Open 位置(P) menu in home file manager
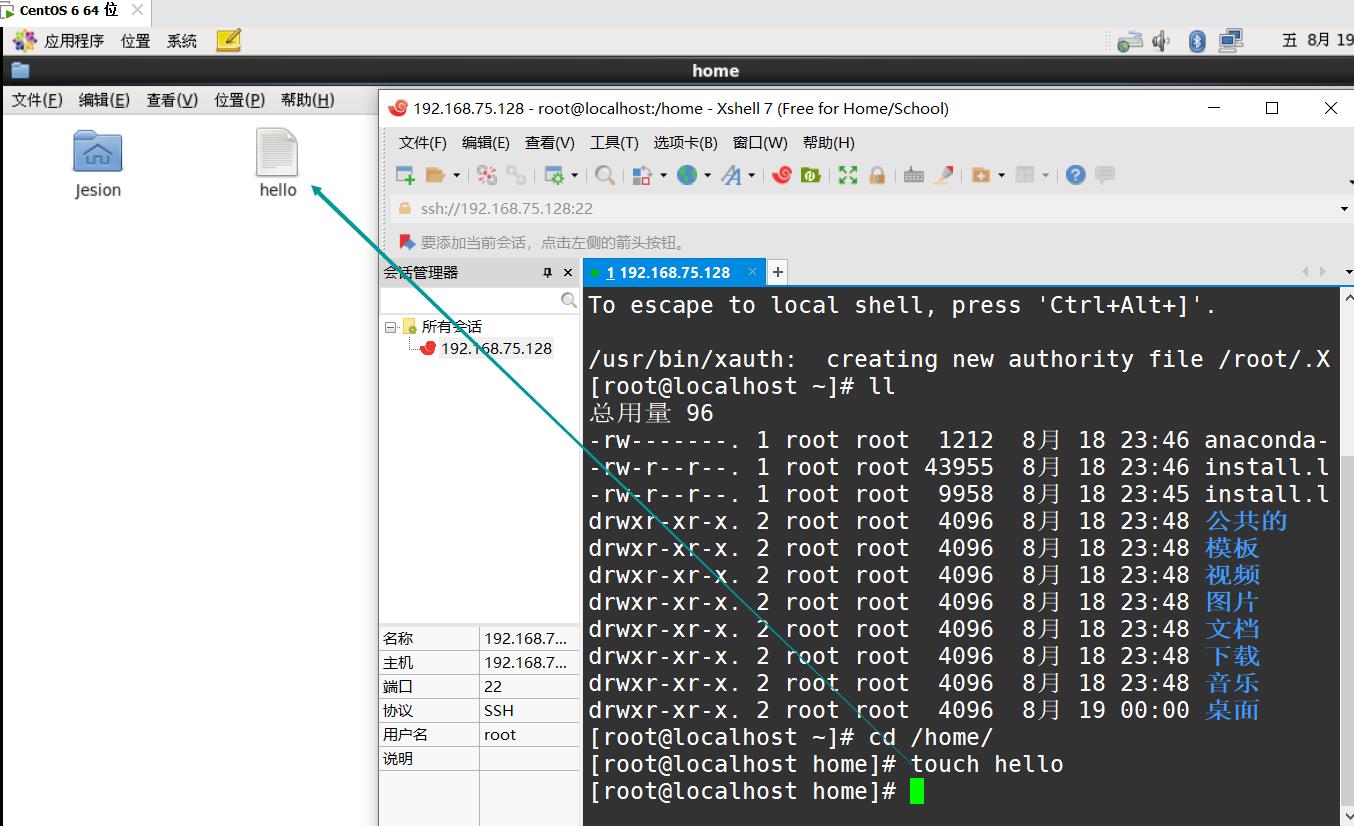 [x=239, y=100]
